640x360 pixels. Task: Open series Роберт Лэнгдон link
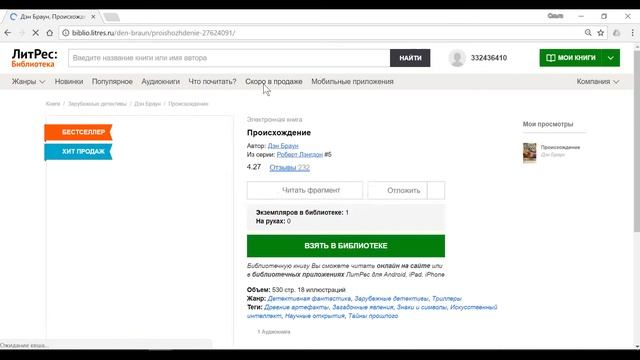(300, 155)
